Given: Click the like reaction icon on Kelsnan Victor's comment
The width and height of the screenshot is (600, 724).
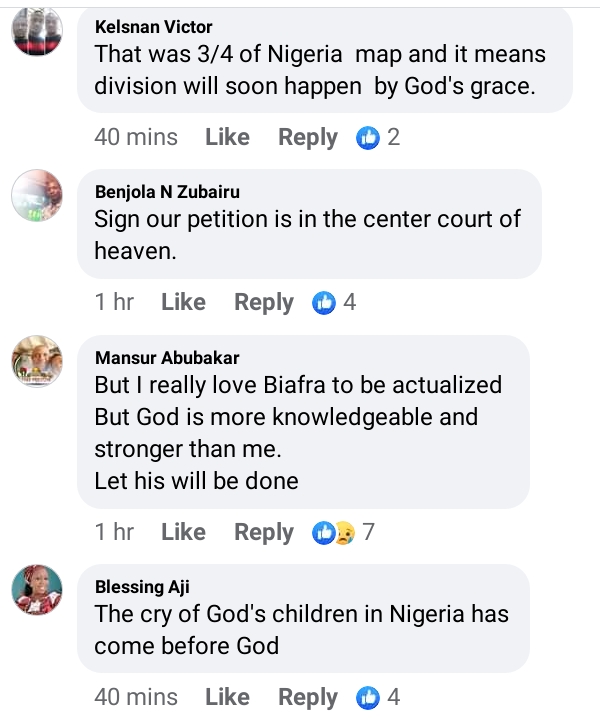Looking at the screenshot, I should pos(369,137).
